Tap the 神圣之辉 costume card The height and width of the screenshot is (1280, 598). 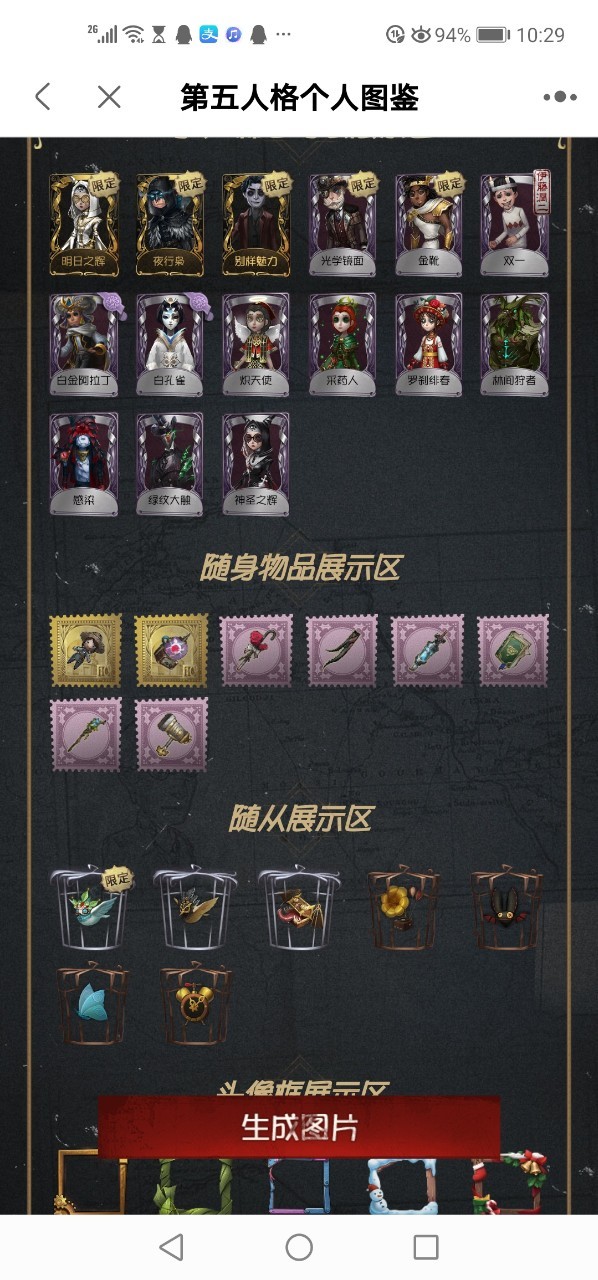[x=256, y=464]
